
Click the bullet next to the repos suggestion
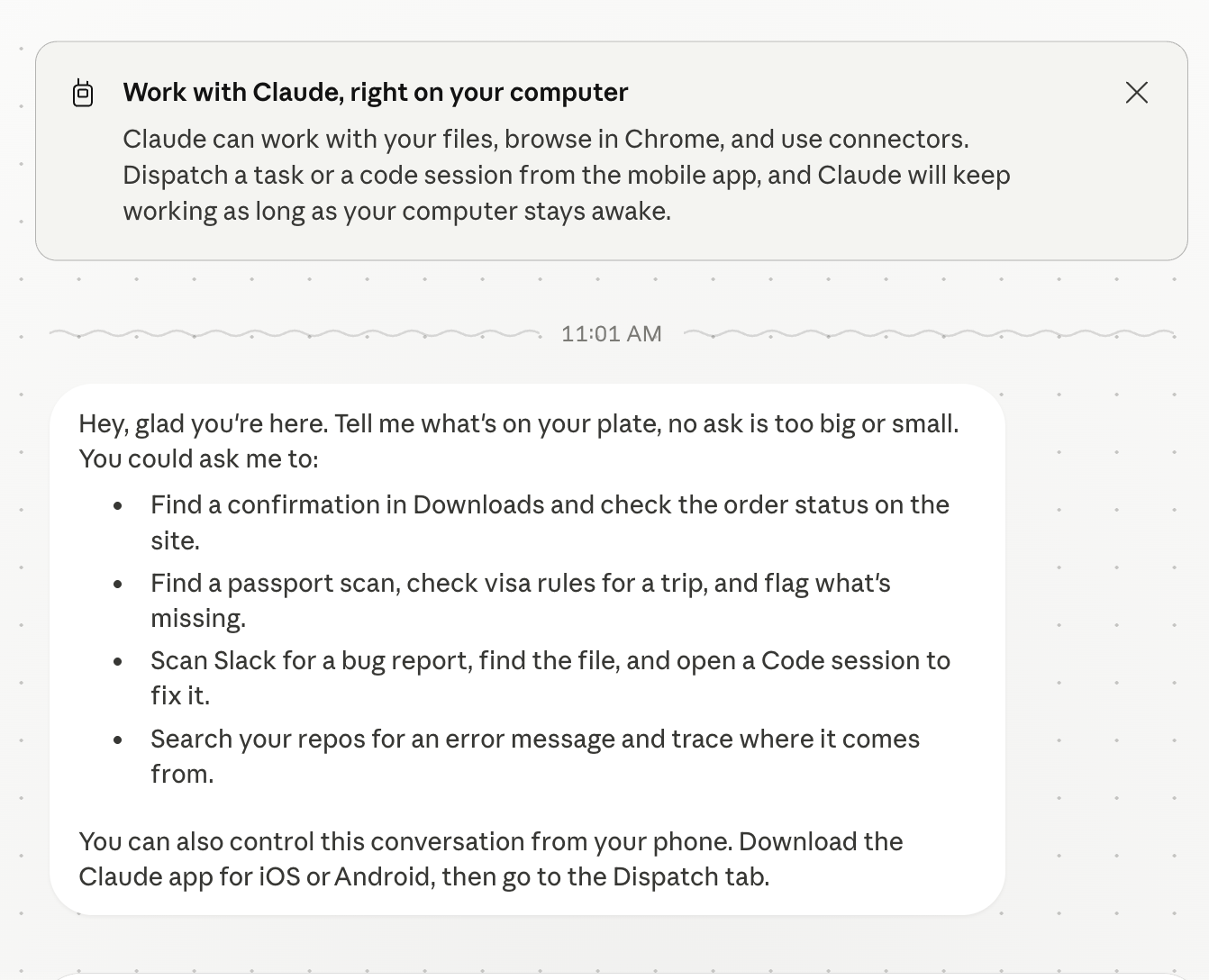(117, 740)
